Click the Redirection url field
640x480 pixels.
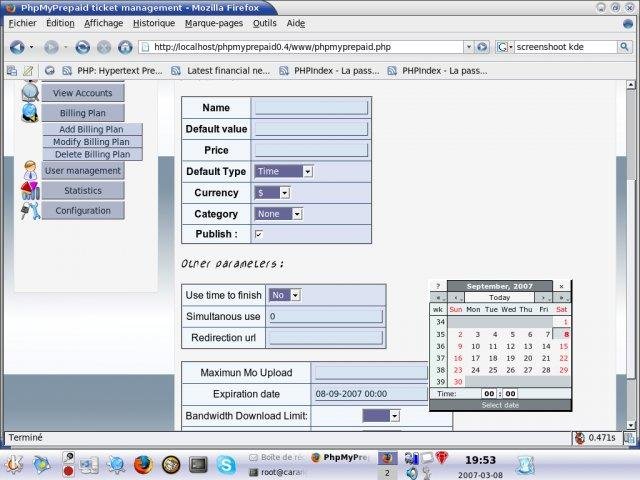(x=325, y=338)
